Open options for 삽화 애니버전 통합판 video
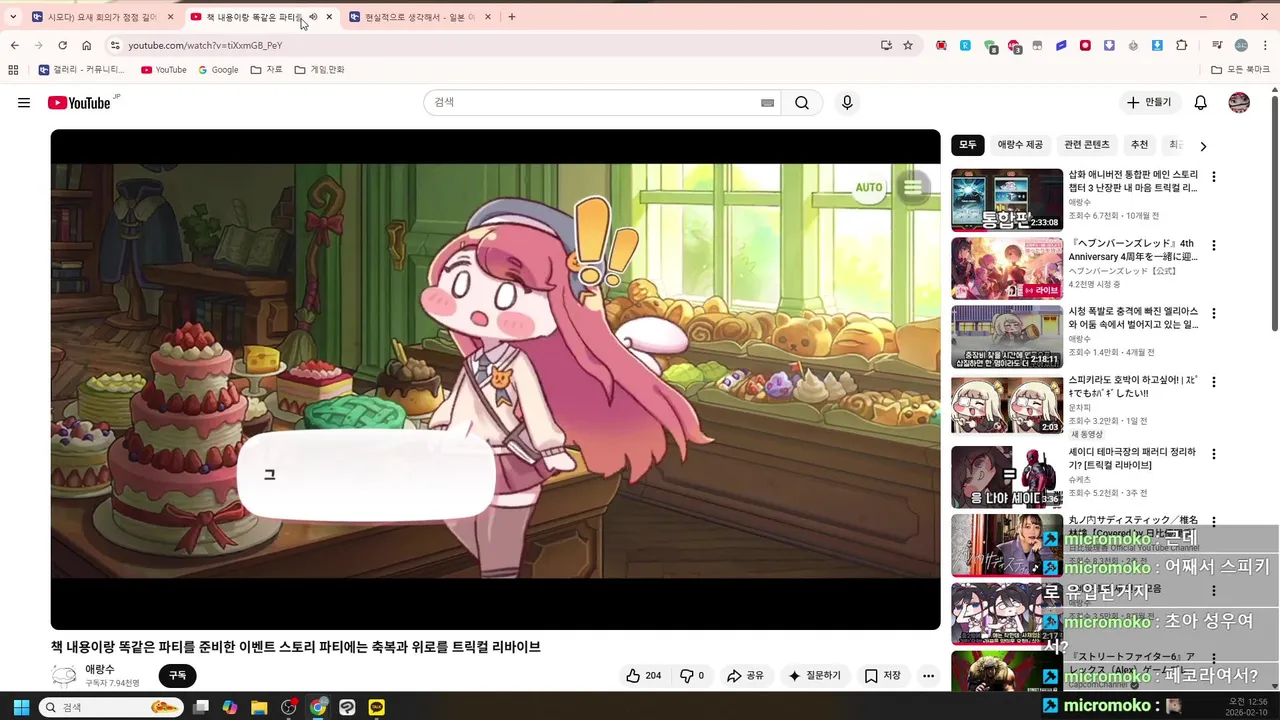Image resolution: width=1280 pixels, height=720 pixels. coord(1214,177)
